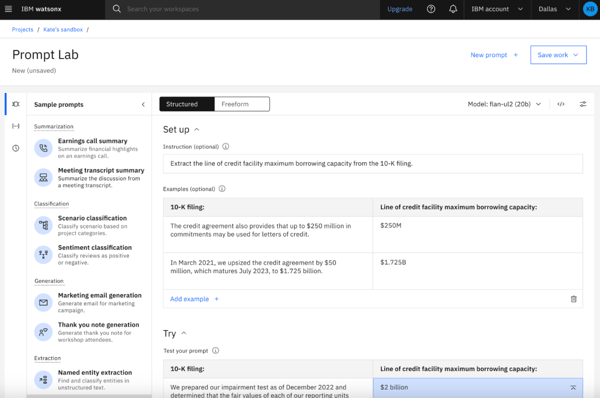Click the Prompt Lab page title
Screen dimensions: 600x398
[45, 55]
